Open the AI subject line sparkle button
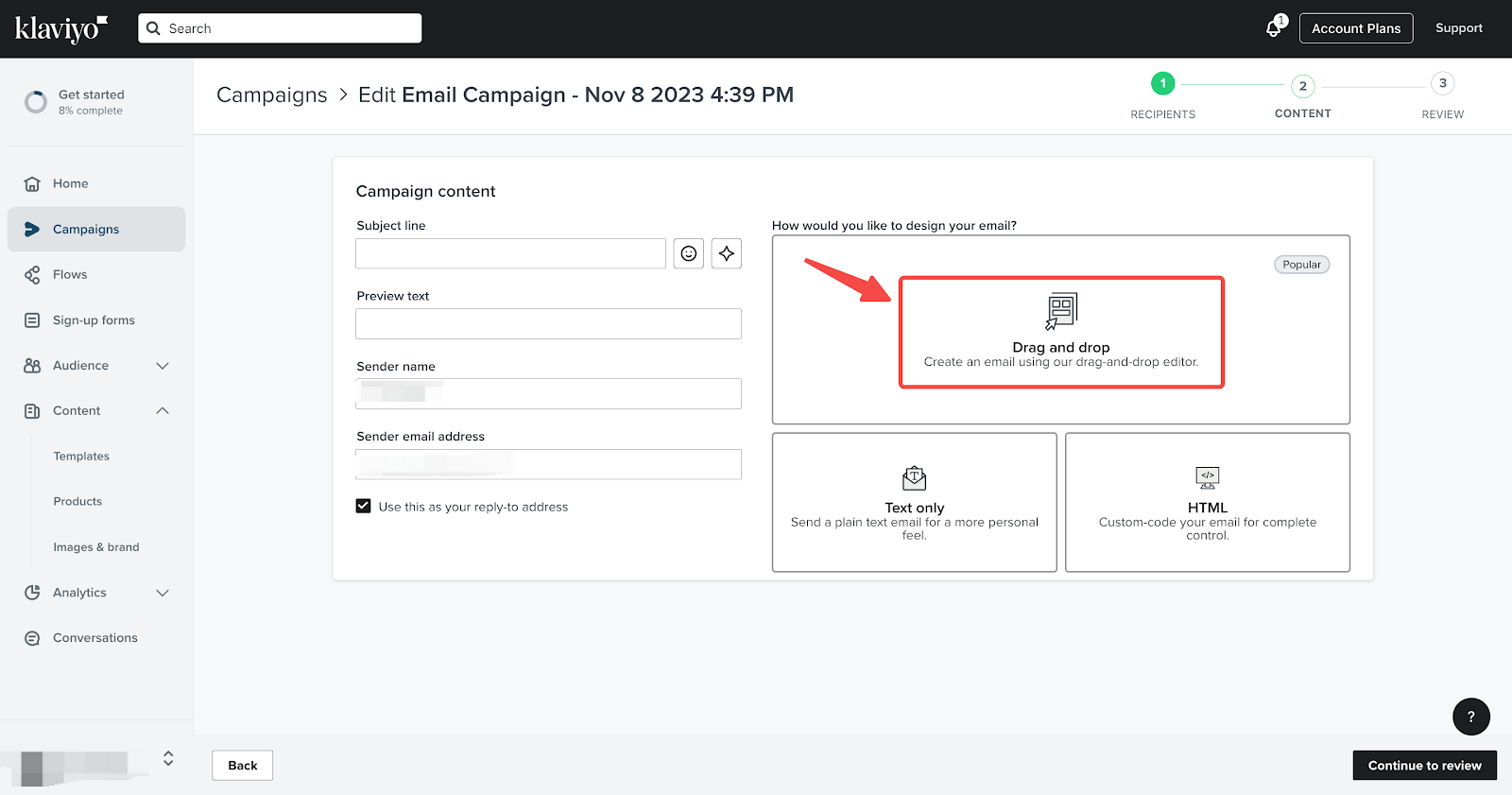Image resolution: width=1512 pixels, height=795 pixels. 727,253
